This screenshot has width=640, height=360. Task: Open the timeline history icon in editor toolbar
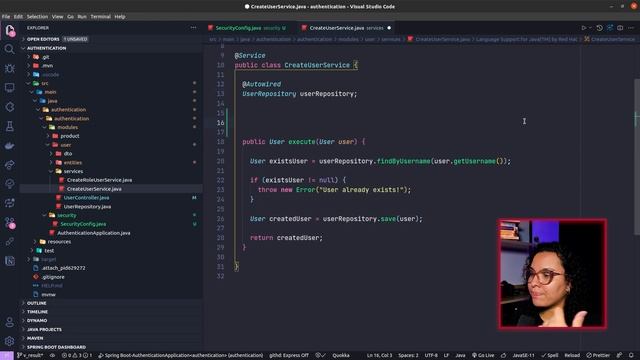pos(599,28)
